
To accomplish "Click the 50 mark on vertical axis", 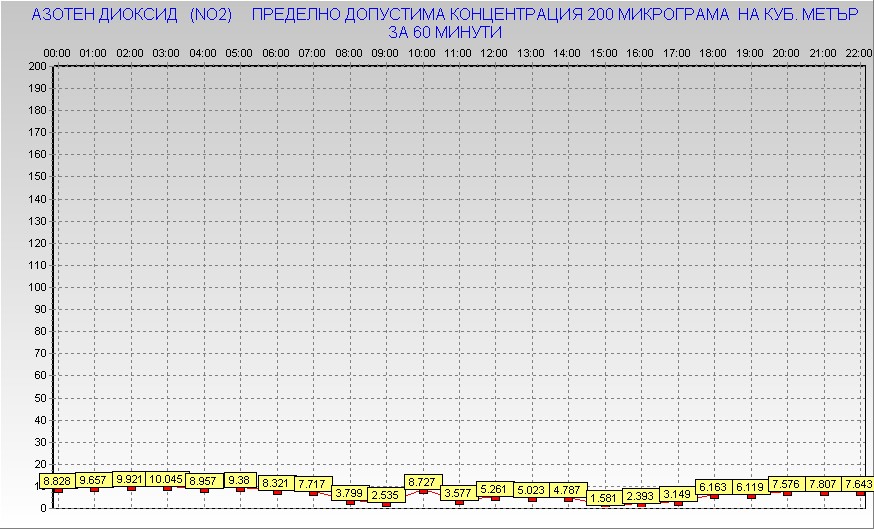I will 40,397.
